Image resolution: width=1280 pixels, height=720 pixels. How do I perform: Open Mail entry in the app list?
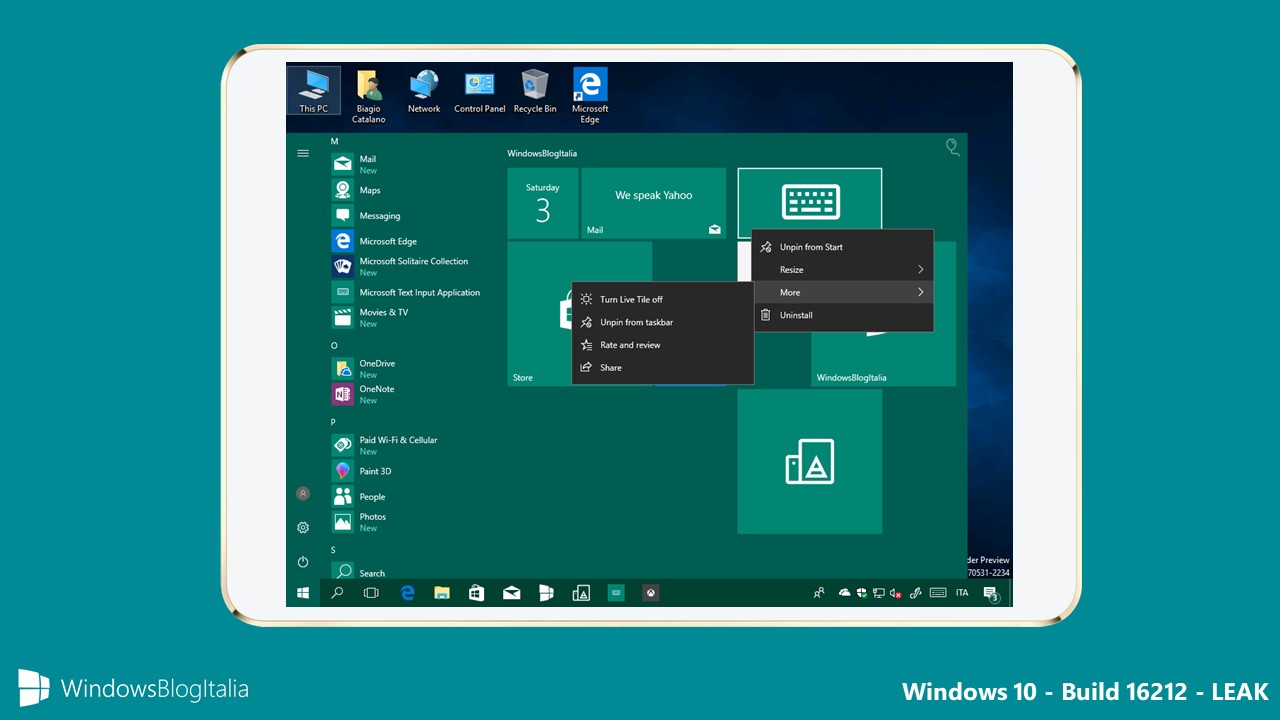click(406, 164)
